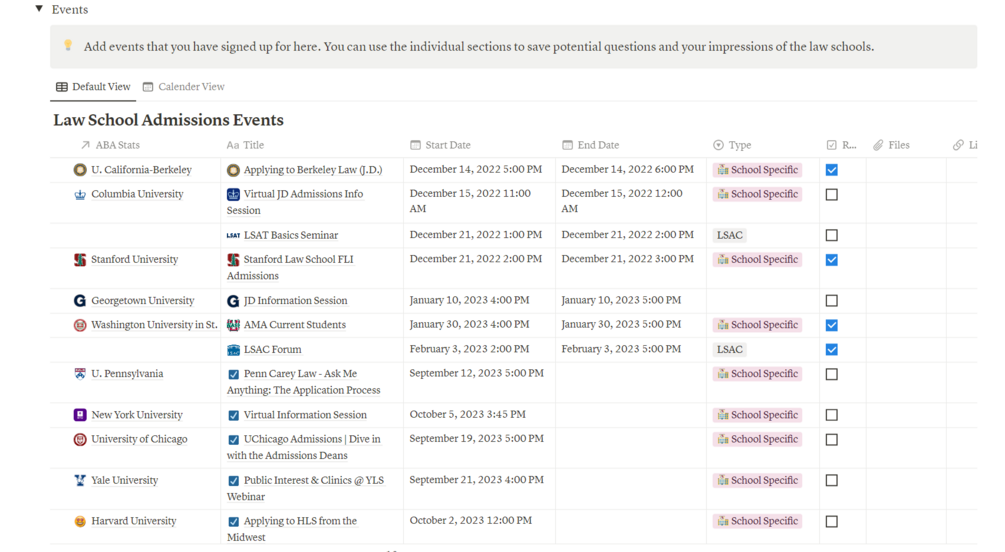Open the Type column header menu
The image size is (1005, 552).
pos(739,145)
